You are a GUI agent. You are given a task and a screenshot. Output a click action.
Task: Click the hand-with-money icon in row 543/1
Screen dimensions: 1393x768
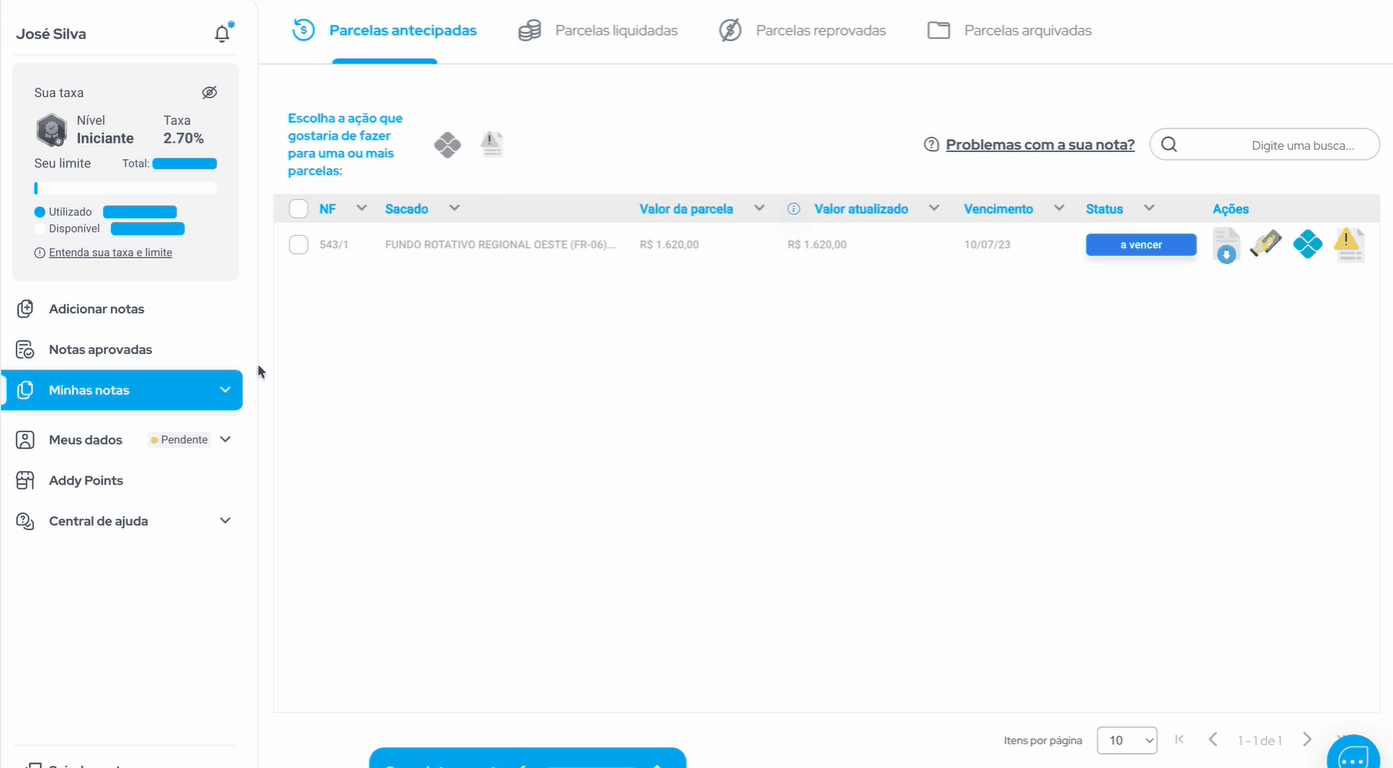click(1266, 244)
